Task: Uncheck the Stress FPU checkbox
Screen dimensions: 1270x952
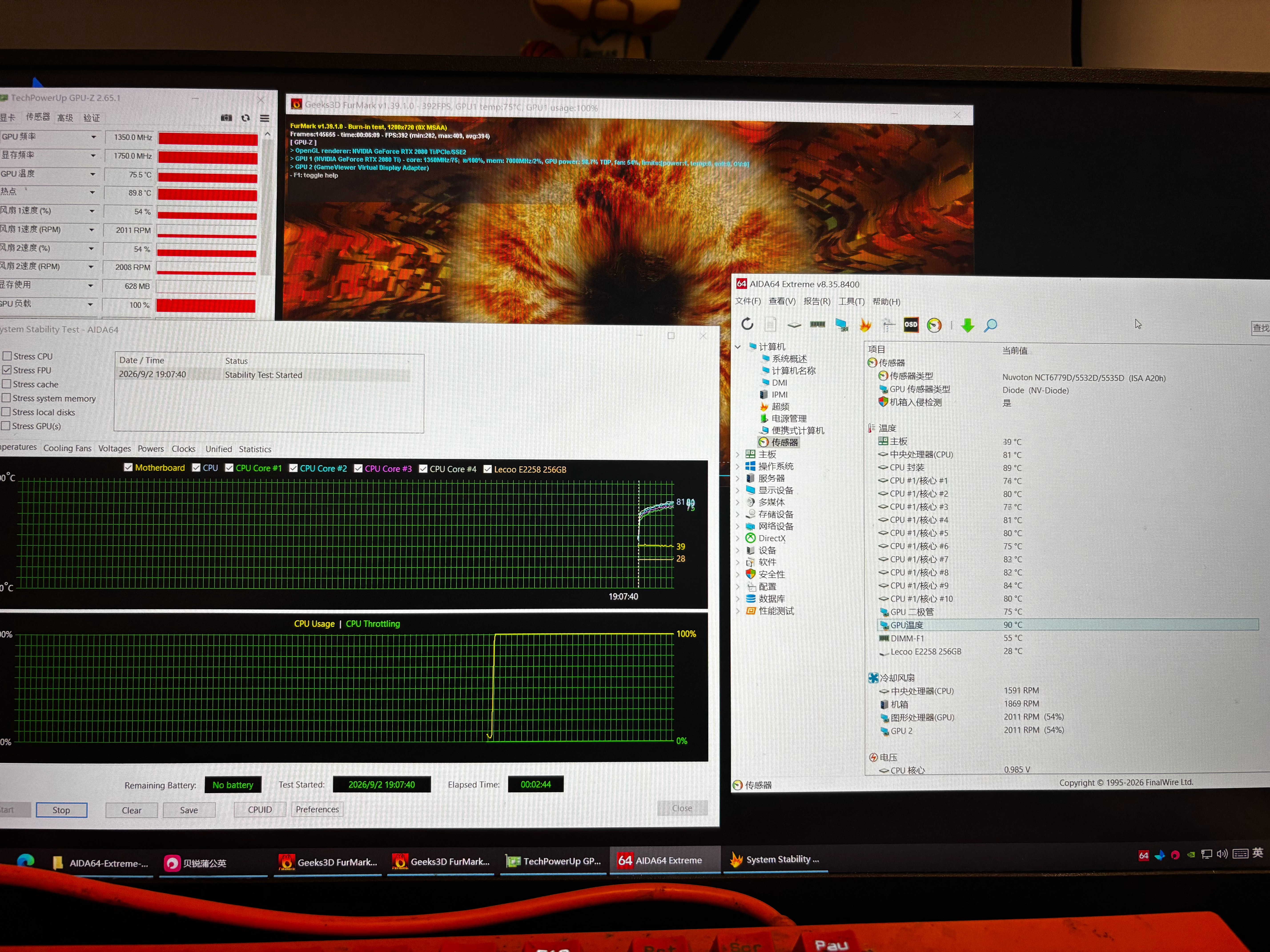Action: click(7, 370)
